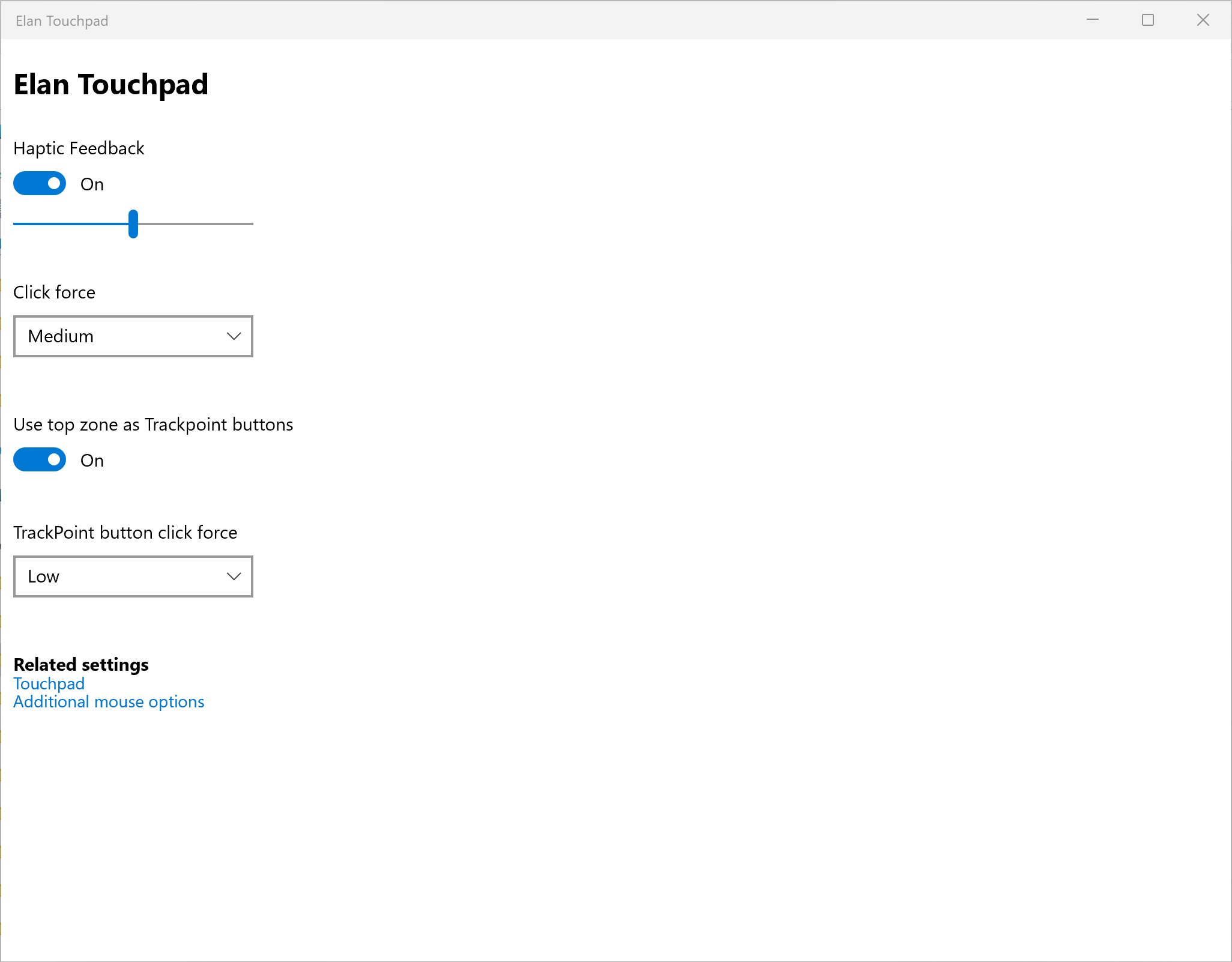This screenshot has width=1232, height=962.
Task: Click the TrackPoint button click force label
Action: (x=125, y=533)
